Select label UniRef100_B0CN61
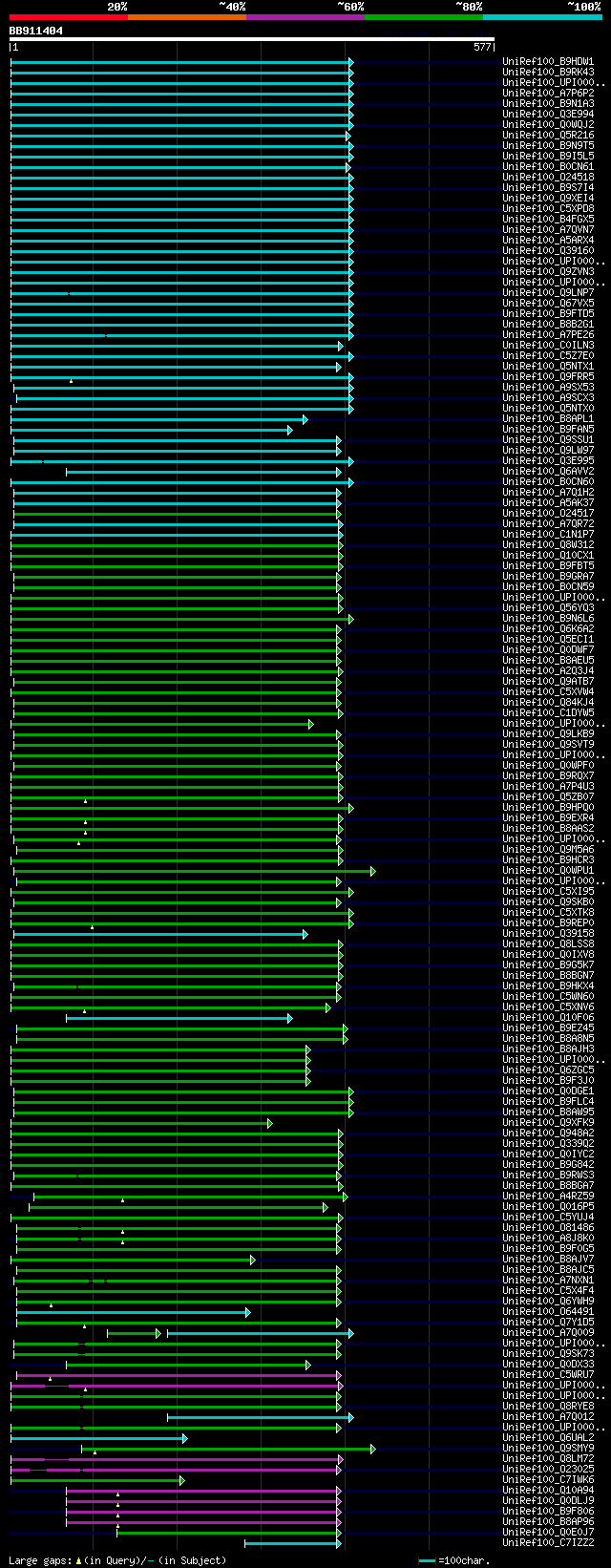This screenshot has height=1568, width=611. [x=548, y=167]
